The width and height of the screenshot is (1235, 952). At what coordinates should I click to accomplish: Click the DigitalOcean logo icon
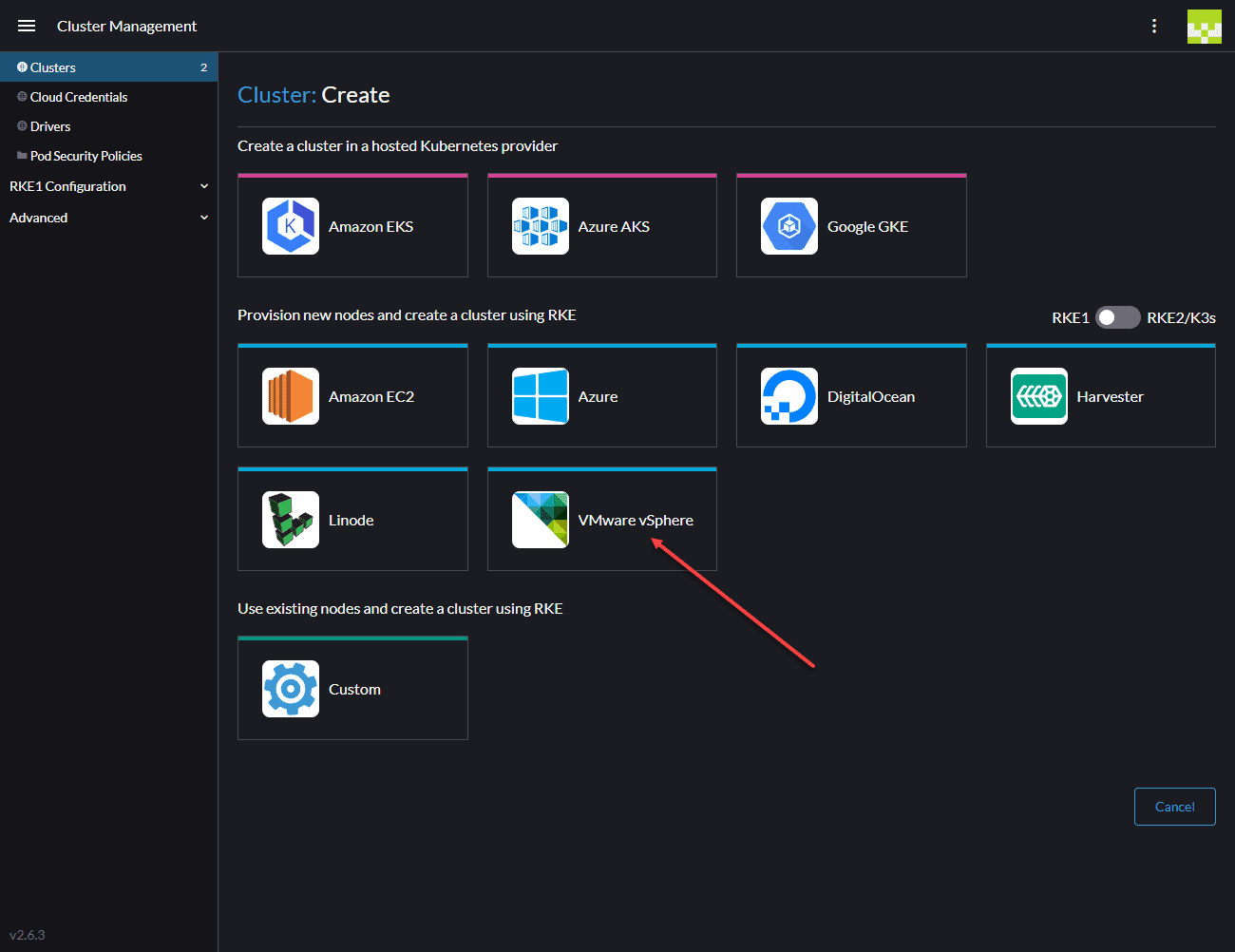click(x=789, y=396)
